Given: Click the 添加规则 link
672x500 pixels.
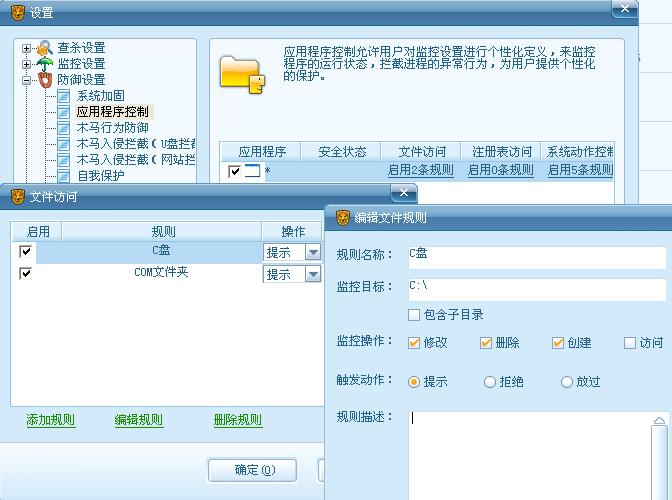Looking at the screenshot, I should [x=51, y=420].
